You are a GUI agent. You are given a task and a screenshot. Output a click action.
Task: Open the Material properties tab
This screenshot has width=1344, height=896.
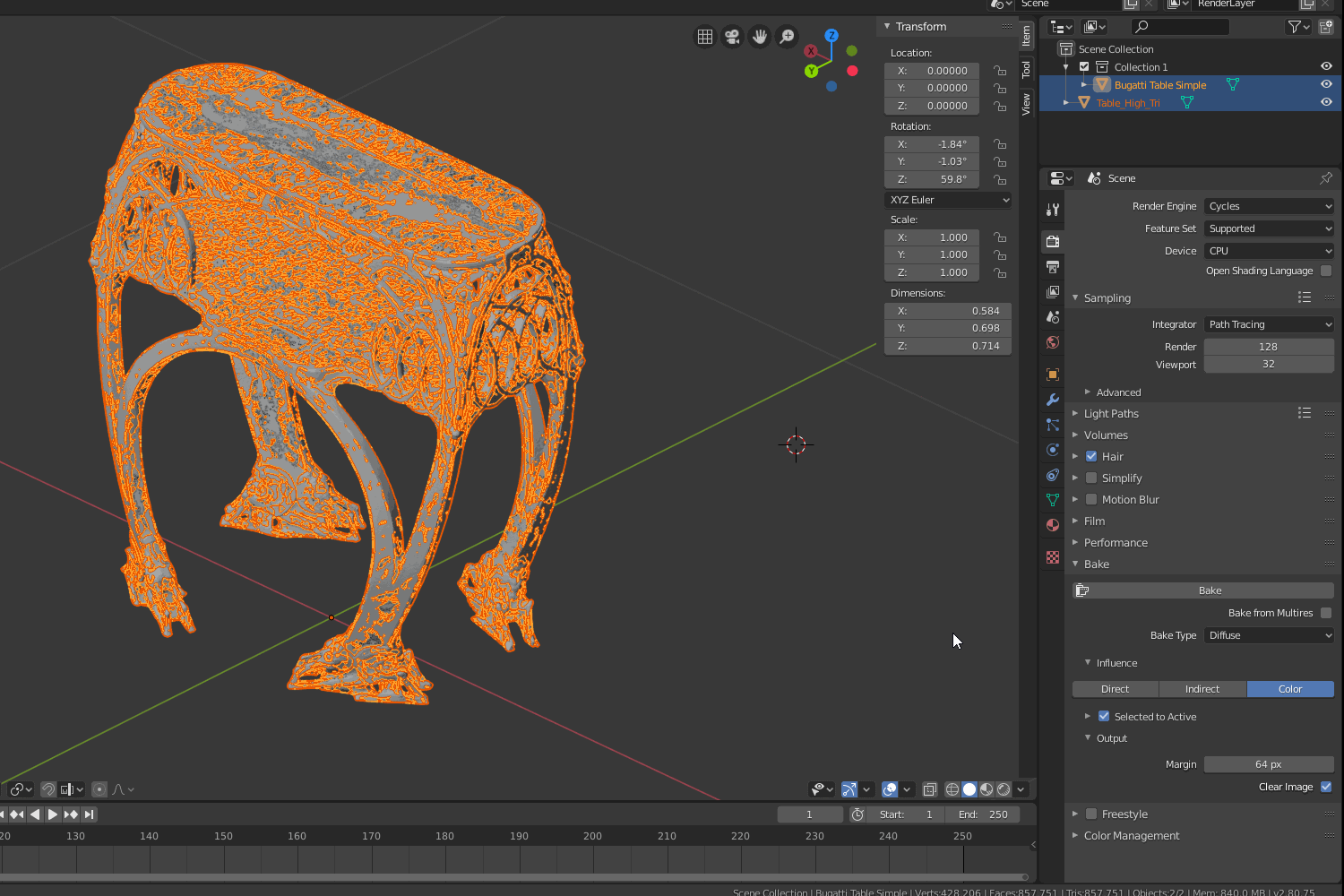1053,525
